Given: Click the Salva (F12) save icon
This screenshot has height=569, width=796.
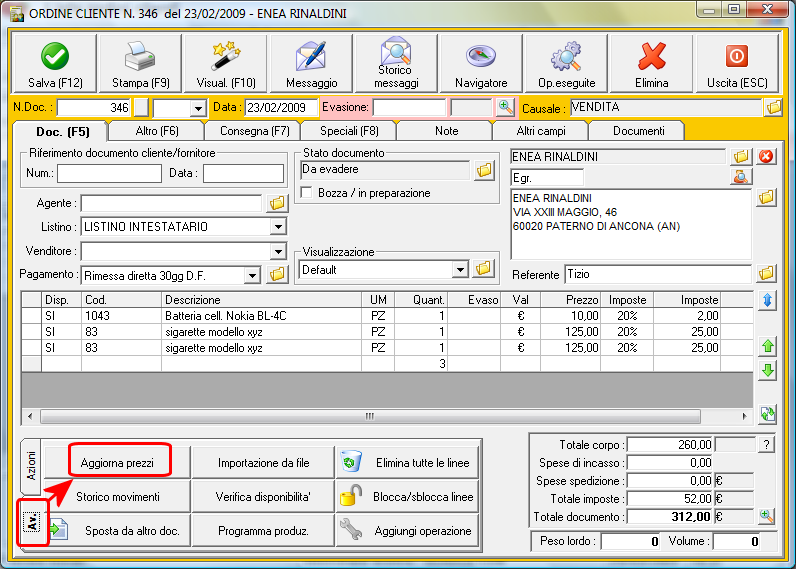Looking at the screenshot, I should click(55, 64).
